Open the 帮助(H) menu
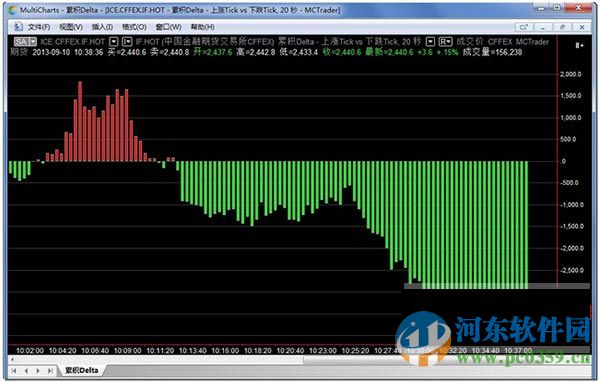This screenshot has width=600, height=382. pyautogui.click(x=202, y=27)
